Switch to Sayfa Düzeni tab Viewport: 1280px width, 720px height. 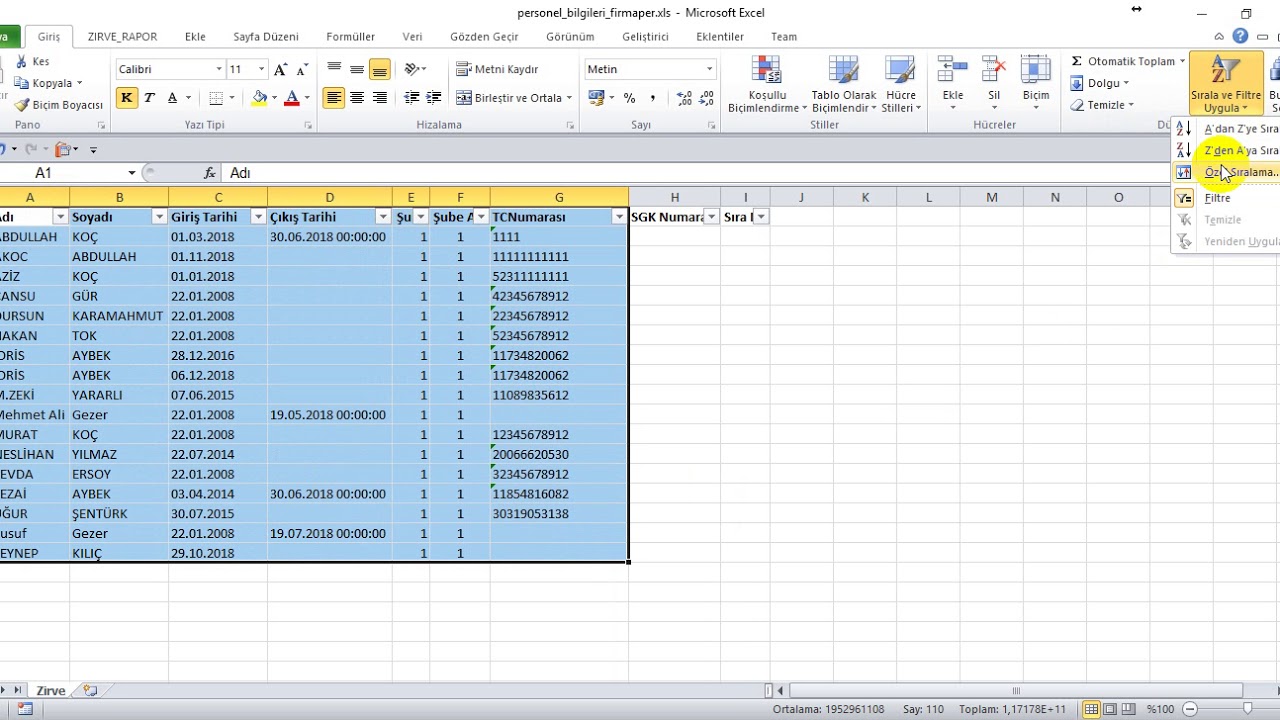click(x=266, y=37)
